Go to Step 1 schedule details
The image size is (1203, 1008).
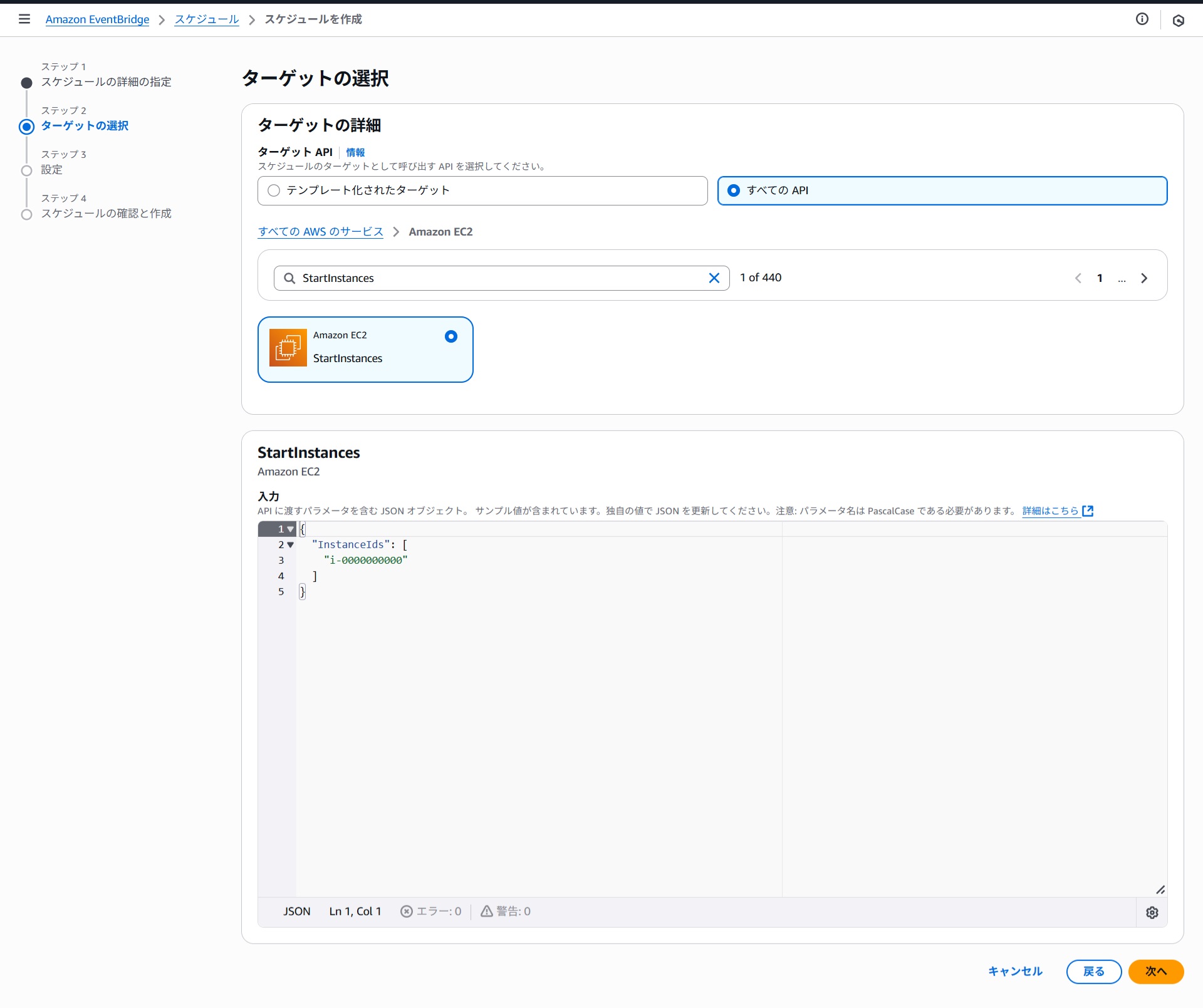click(106, 82)
